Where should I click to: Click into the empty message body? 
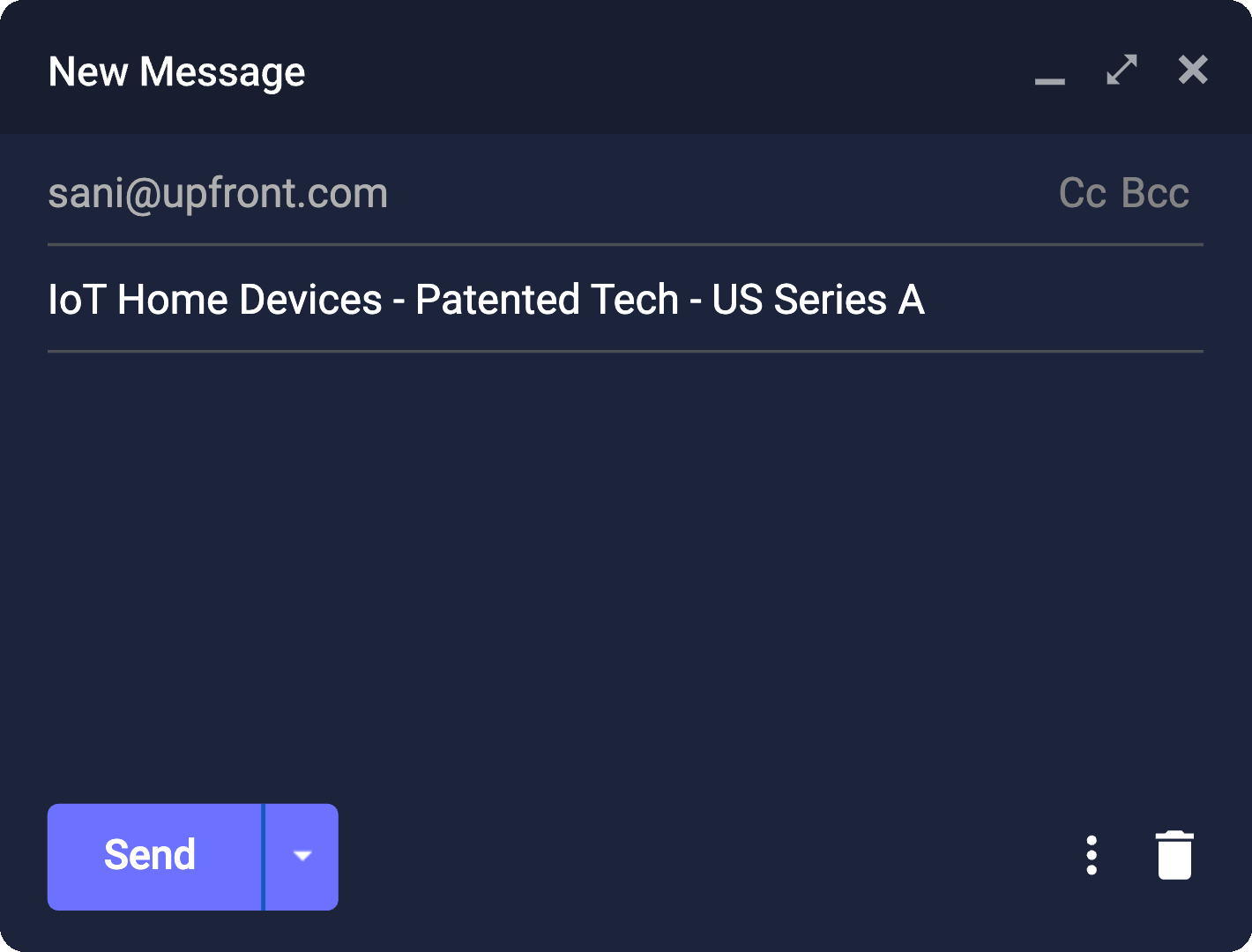(x=625, y=564)
